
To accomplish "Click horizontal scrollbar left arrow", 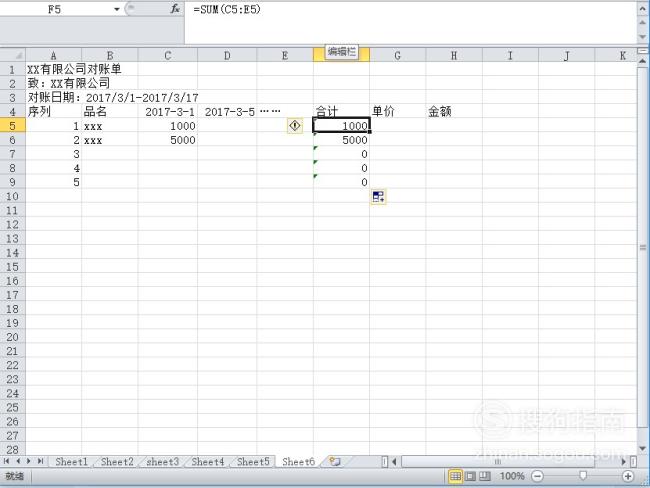I will (394, 461).
